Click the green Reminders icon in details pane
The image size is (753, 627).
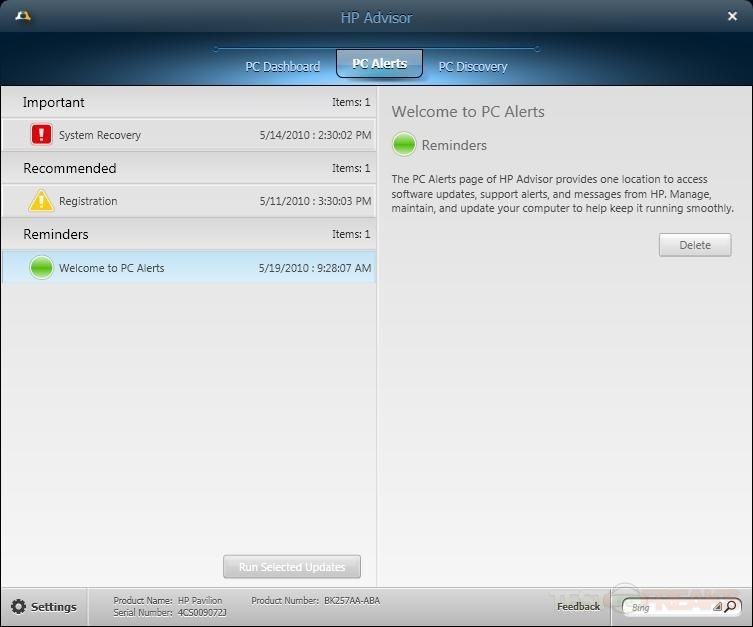(404, 145)
